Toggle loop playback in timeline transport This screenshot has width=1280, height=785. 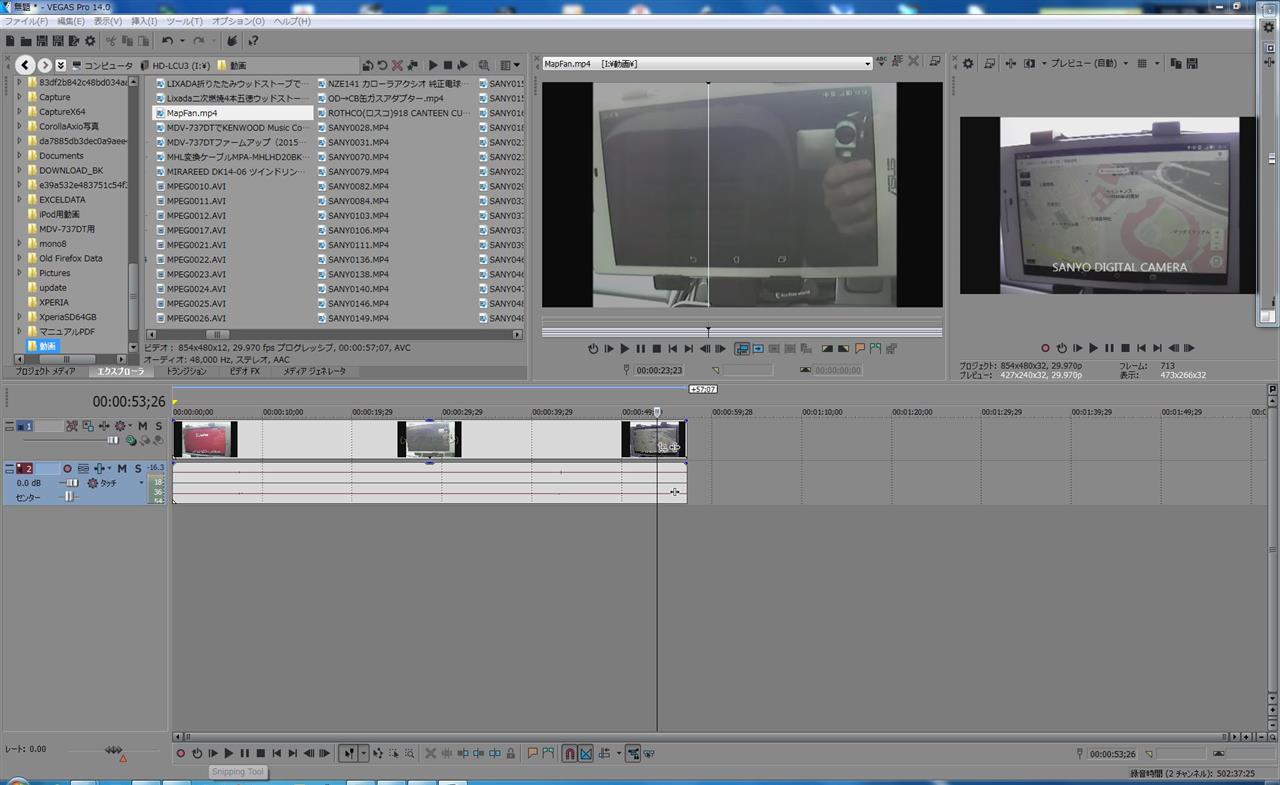click(197, 753)
